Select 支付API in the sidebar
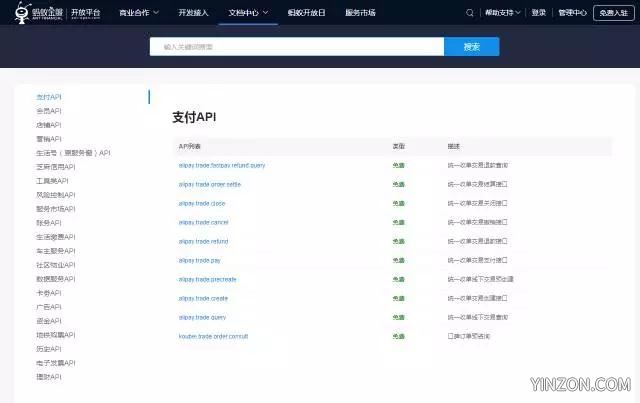The height and width of the screenshot is (403, 640). click(x=49, y=97)
